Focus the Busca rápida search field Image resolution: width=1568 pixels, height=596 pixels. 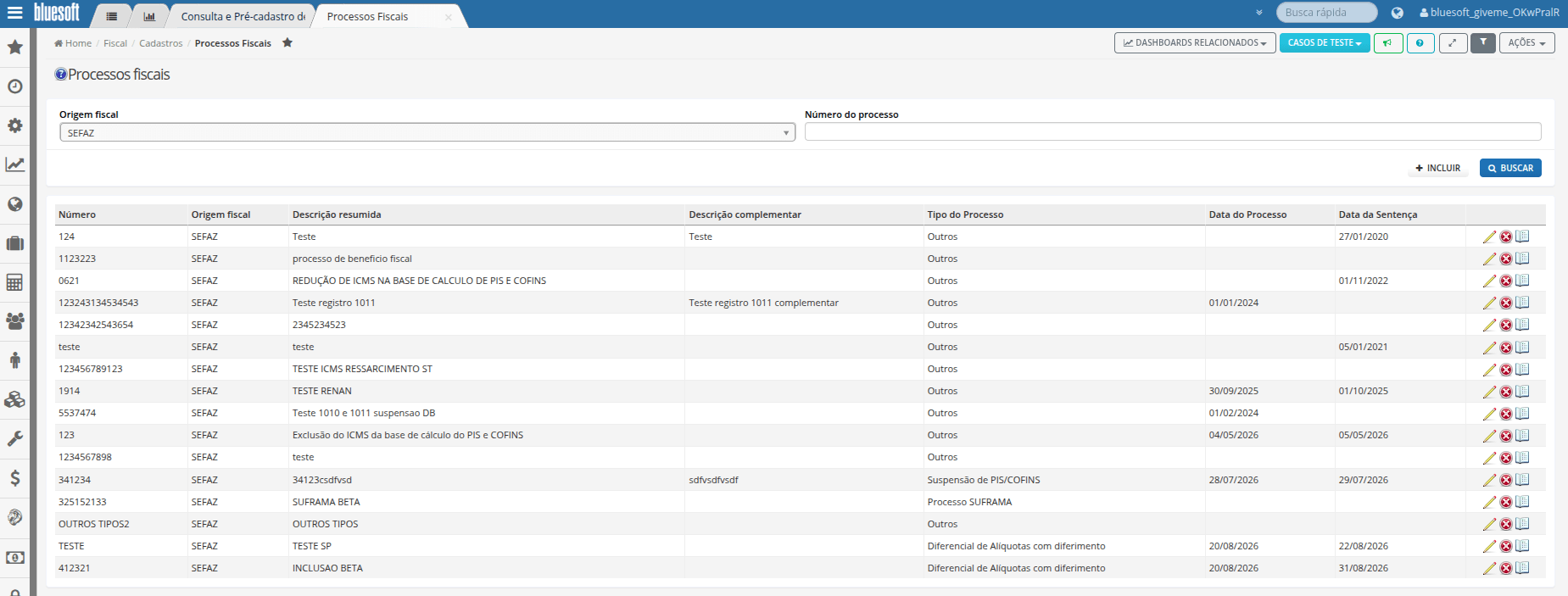[x=1326, y=13]
